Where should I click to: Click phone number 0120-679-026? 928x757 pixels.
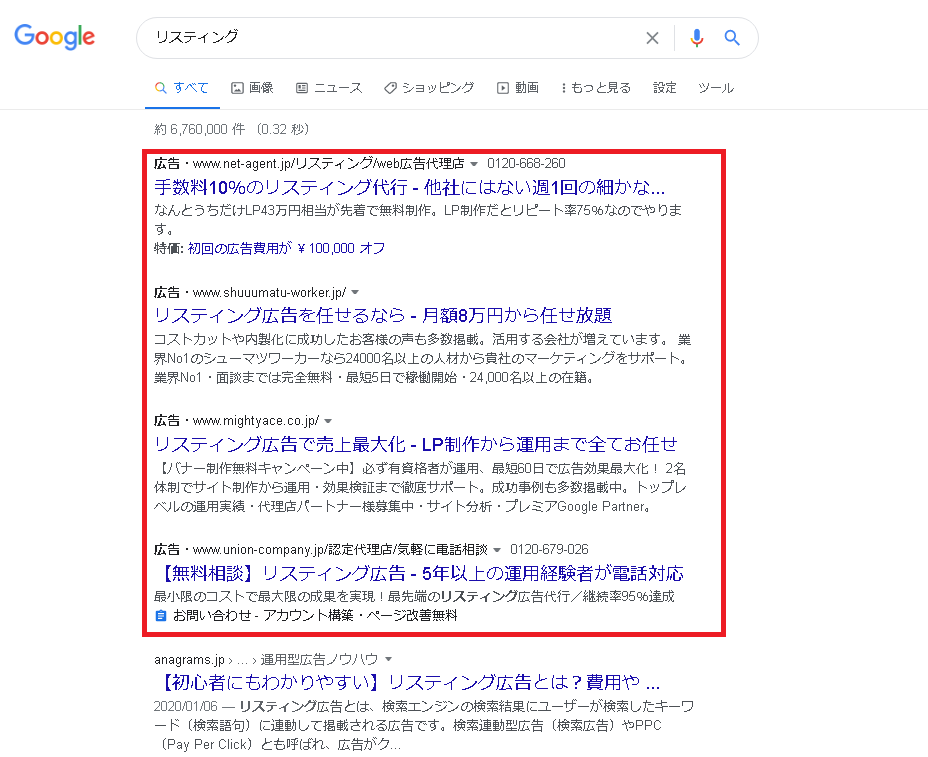pyautogui.click(x=549, y=549)
